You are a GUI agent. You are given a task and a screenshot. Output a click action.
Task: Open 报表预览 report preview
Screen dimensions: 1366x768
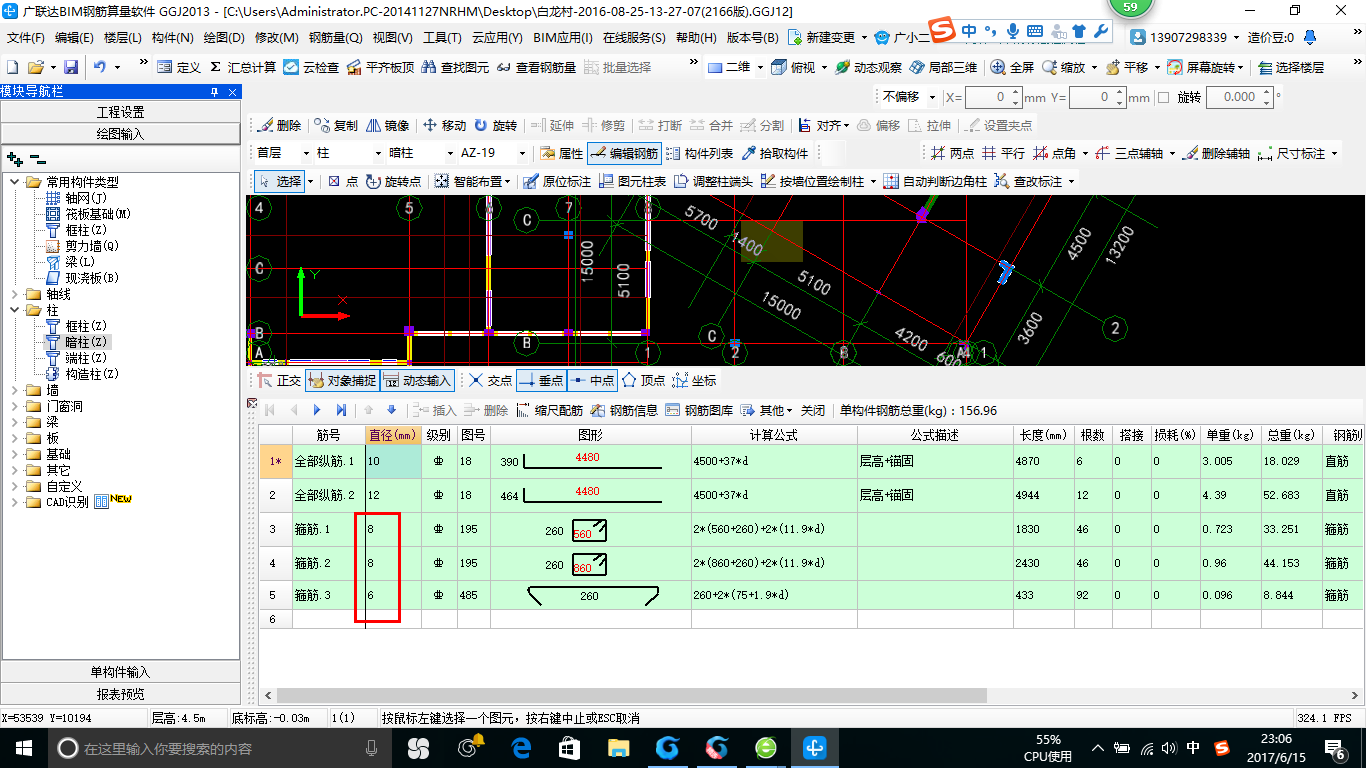click(120, 694)
